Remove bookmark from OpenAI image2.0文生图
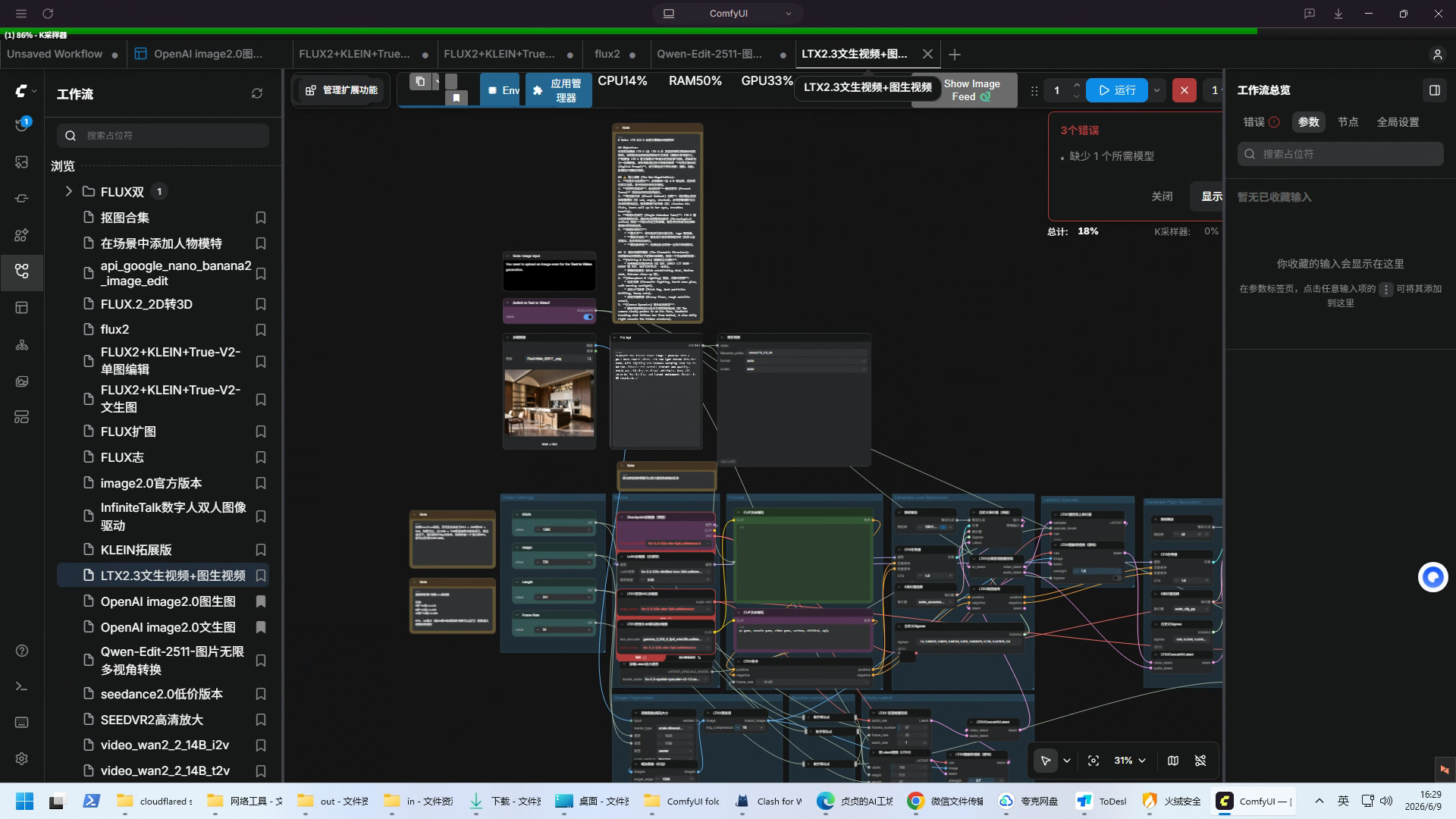This screenshot has width=1456, height=819. pyautogui.click(x=261, y=627)
